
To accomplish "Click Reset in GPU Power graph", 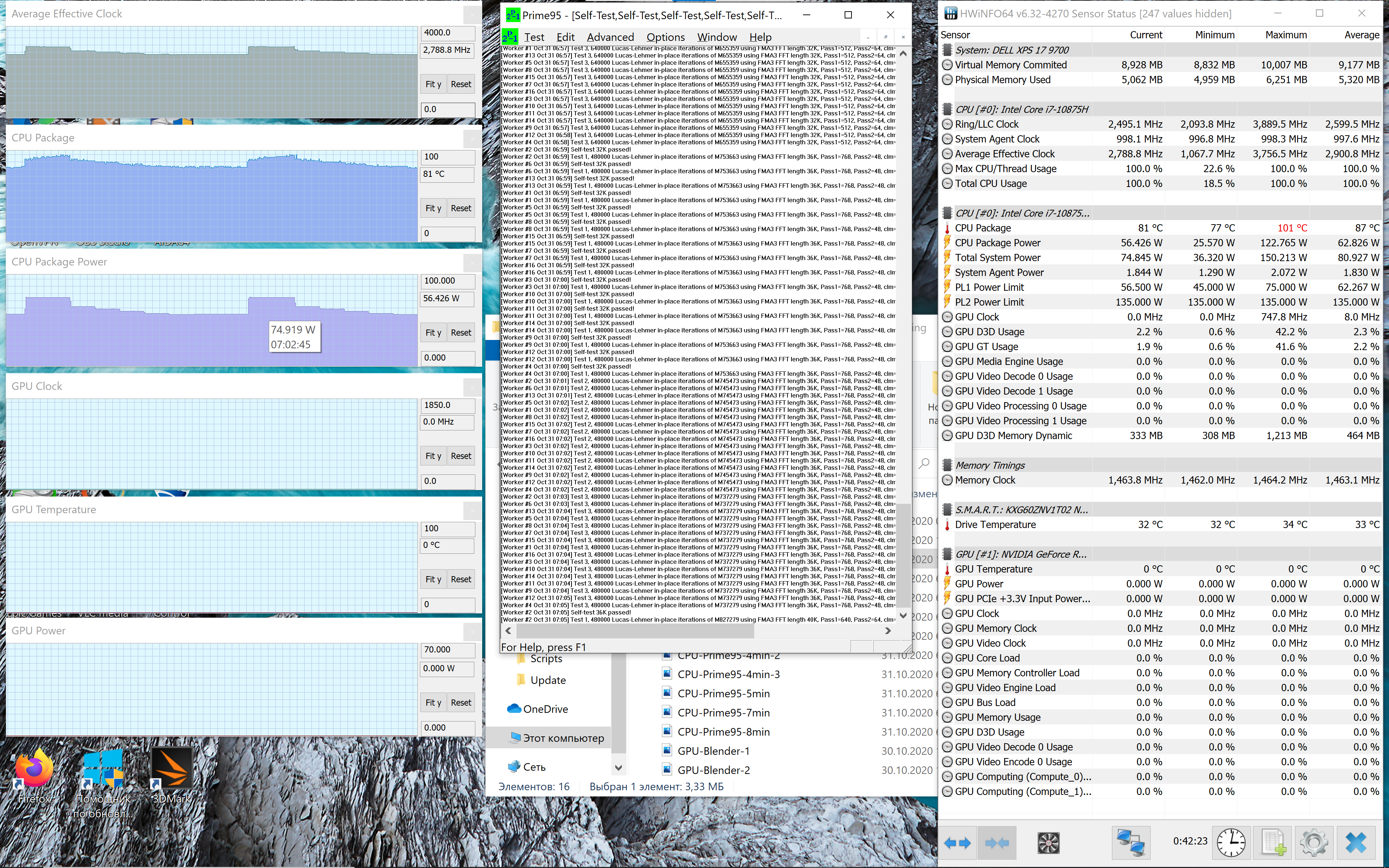I will (x=461, y=703).
